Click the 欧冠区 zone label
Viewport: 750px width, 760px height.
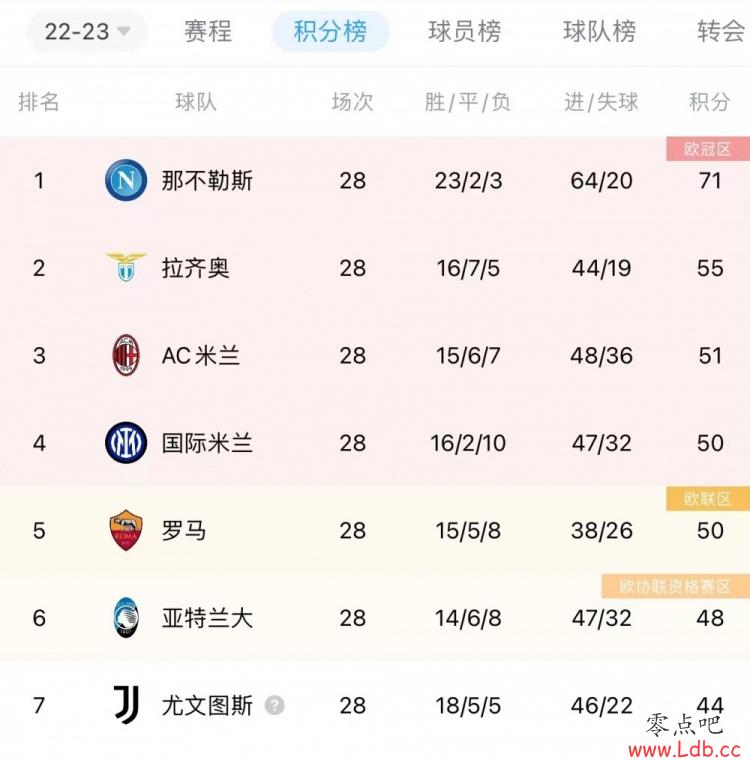click(708, 149)
